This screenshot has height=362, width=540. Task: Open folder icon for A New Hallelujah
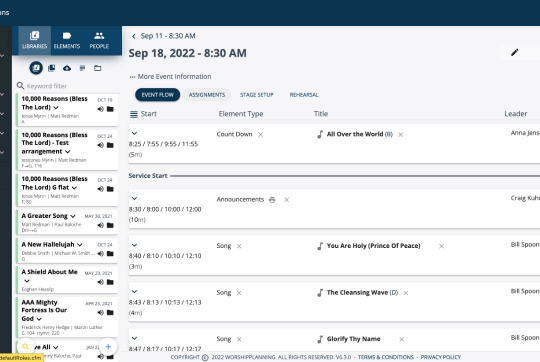110,254
